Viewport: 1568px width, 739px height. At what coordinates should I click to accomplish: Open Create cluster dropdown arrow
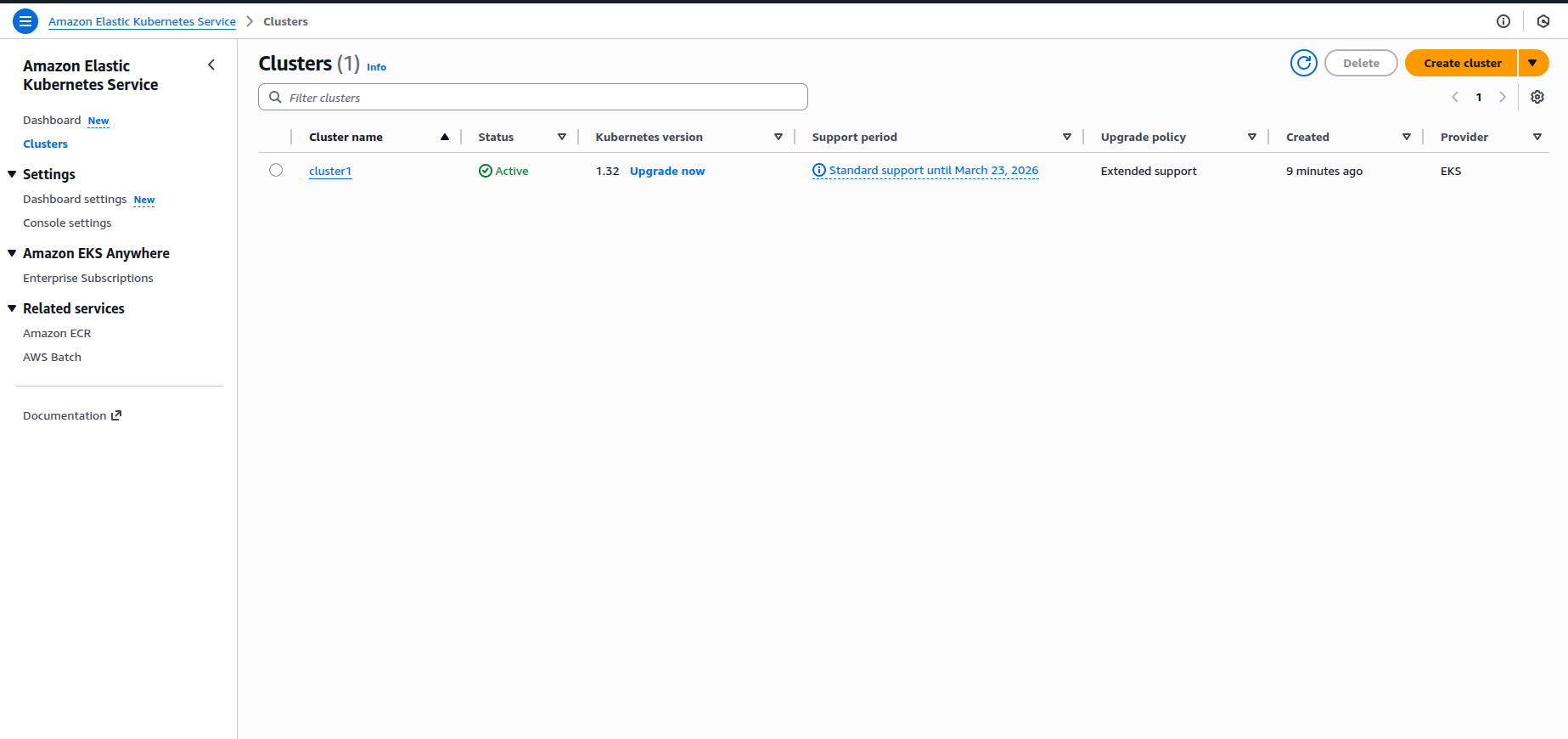[1533, 63]
